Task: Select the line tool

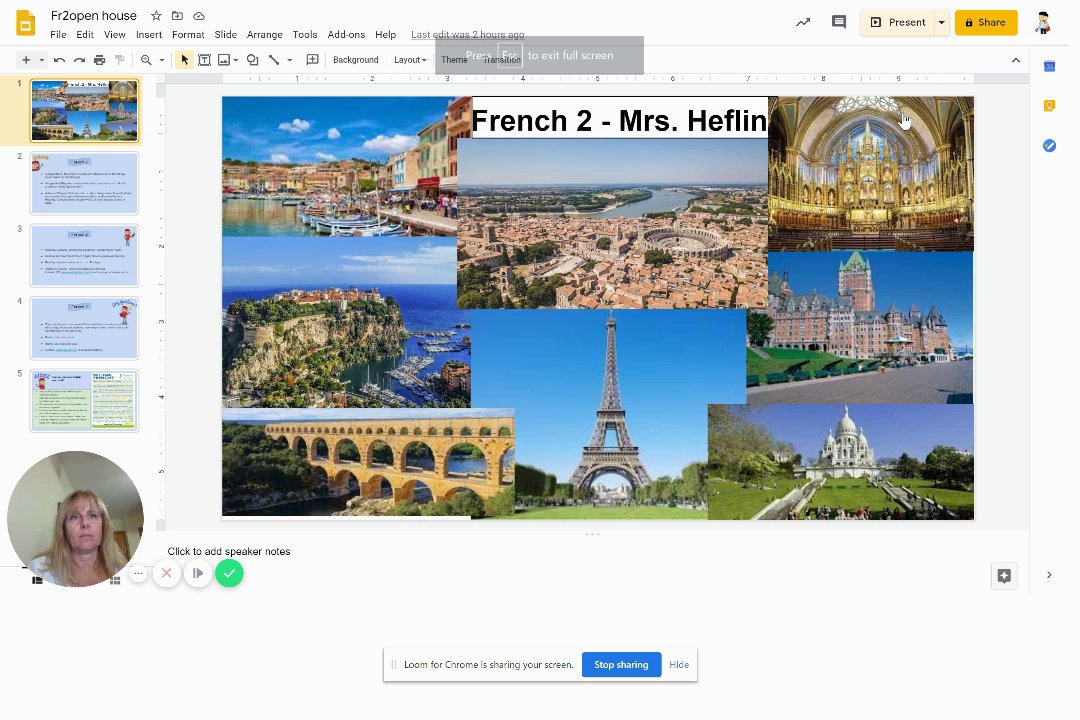Action: click(x=274, y=60)
